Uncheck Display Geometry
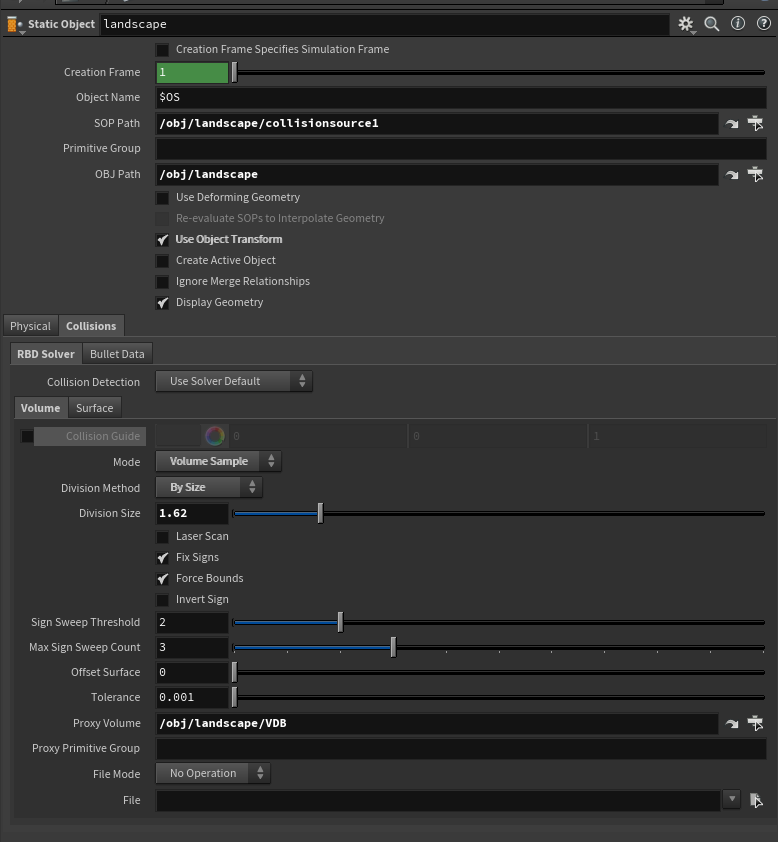 pyautogui.click(x=162, y=303)
